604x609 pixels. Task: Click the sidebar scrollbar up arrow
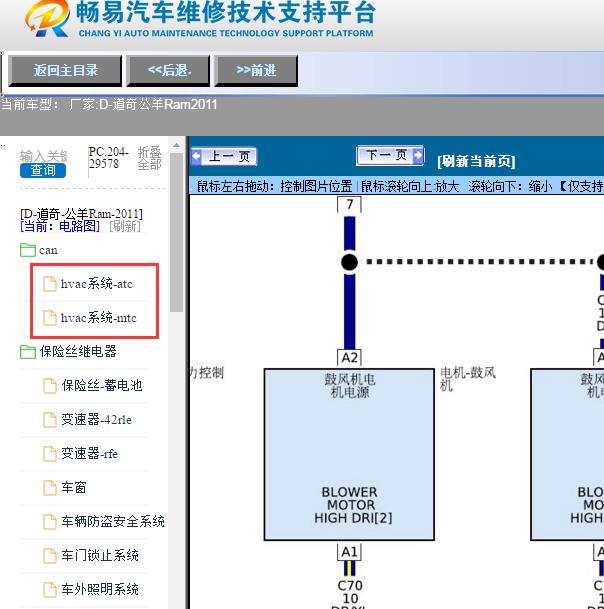pyautogui.click(x=176, y=145)
